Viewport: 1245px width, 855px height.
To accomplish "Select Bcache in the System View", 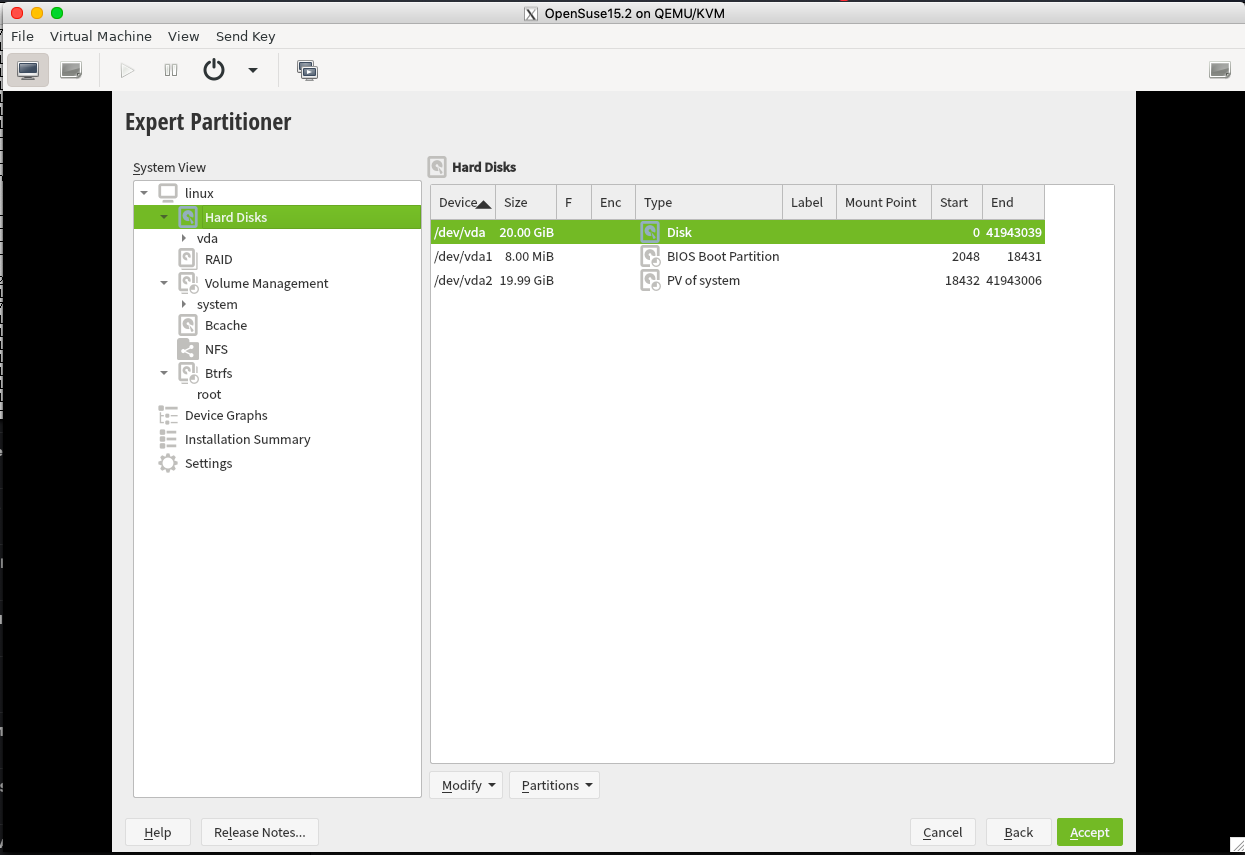I will (226, 325).
